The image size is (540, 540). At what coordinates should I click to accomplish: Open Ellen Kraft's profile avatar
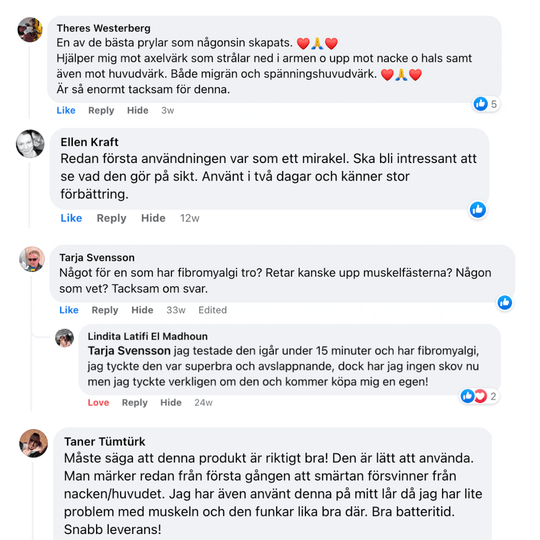30,144
